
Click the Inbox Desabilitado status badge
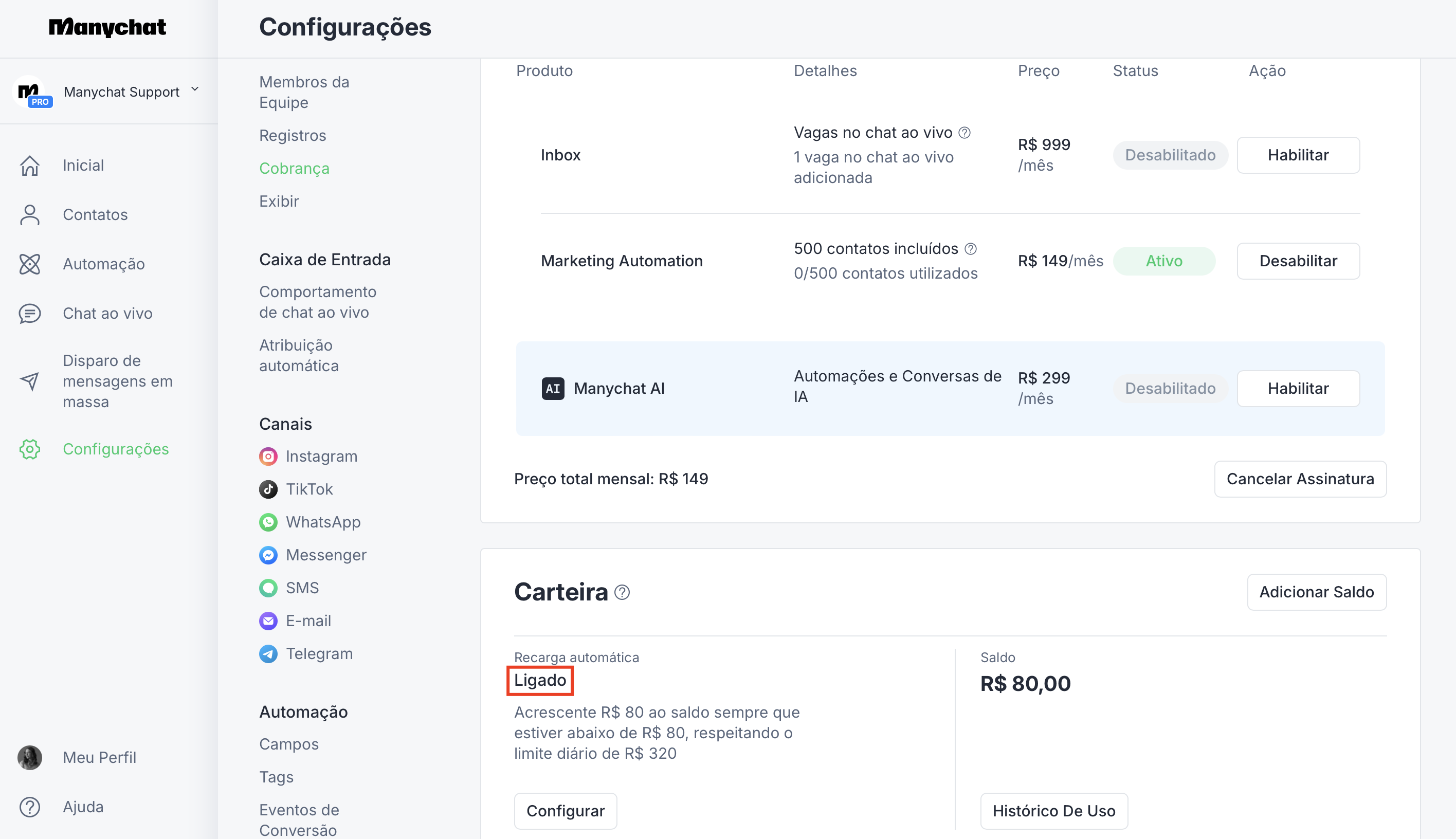coord(1170,155)
